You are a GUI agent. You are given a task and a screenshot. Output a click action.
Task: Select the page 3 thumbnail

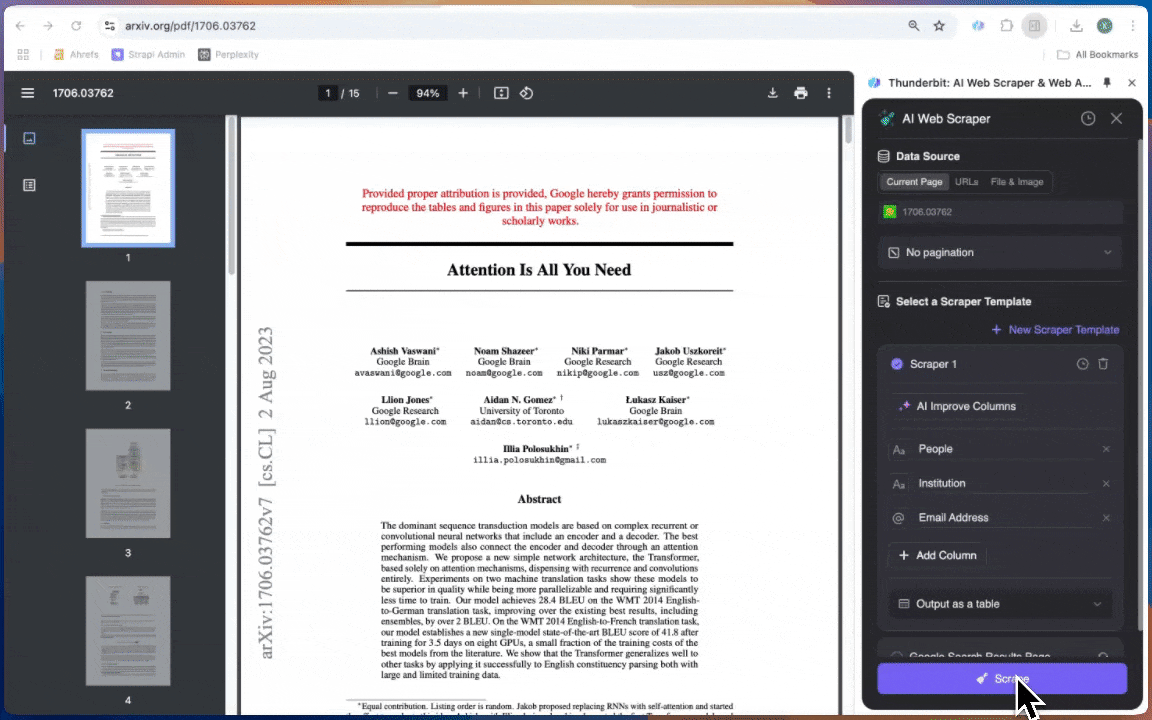pos(128,483)
